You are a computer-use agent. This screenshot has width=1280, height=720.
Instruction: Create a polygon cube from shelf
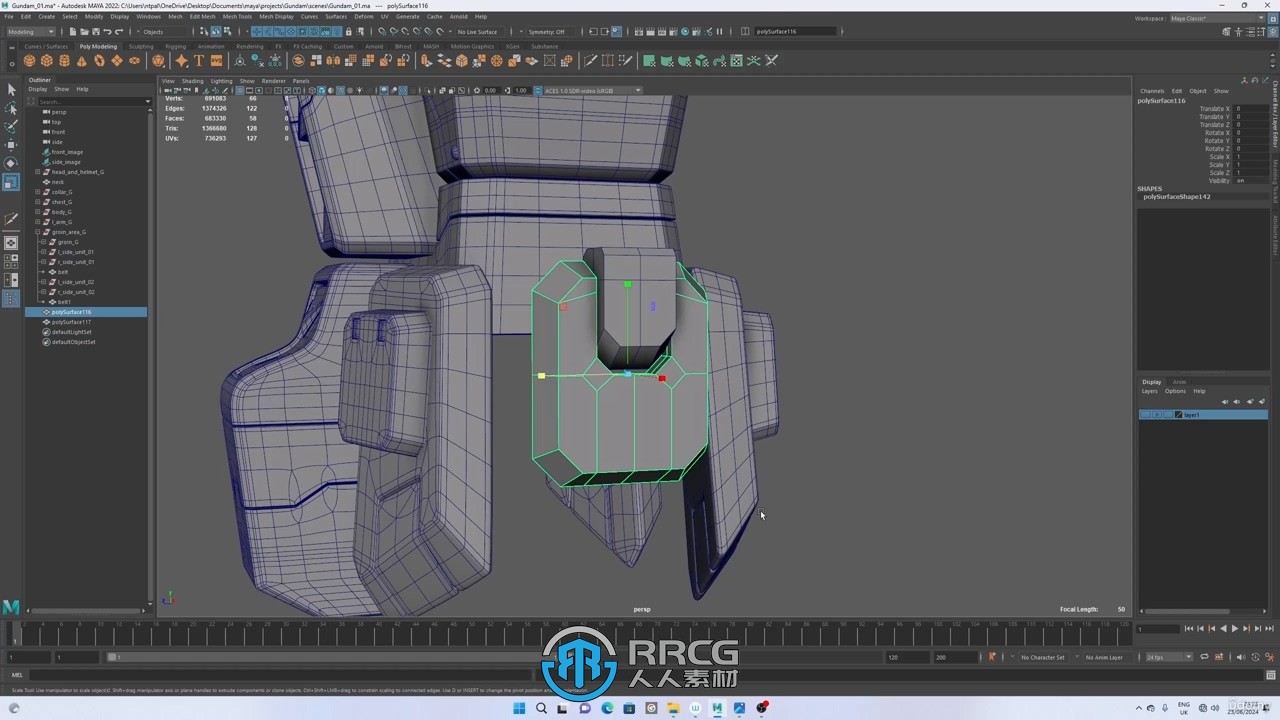pyautogui.click(x=46, y=61)
